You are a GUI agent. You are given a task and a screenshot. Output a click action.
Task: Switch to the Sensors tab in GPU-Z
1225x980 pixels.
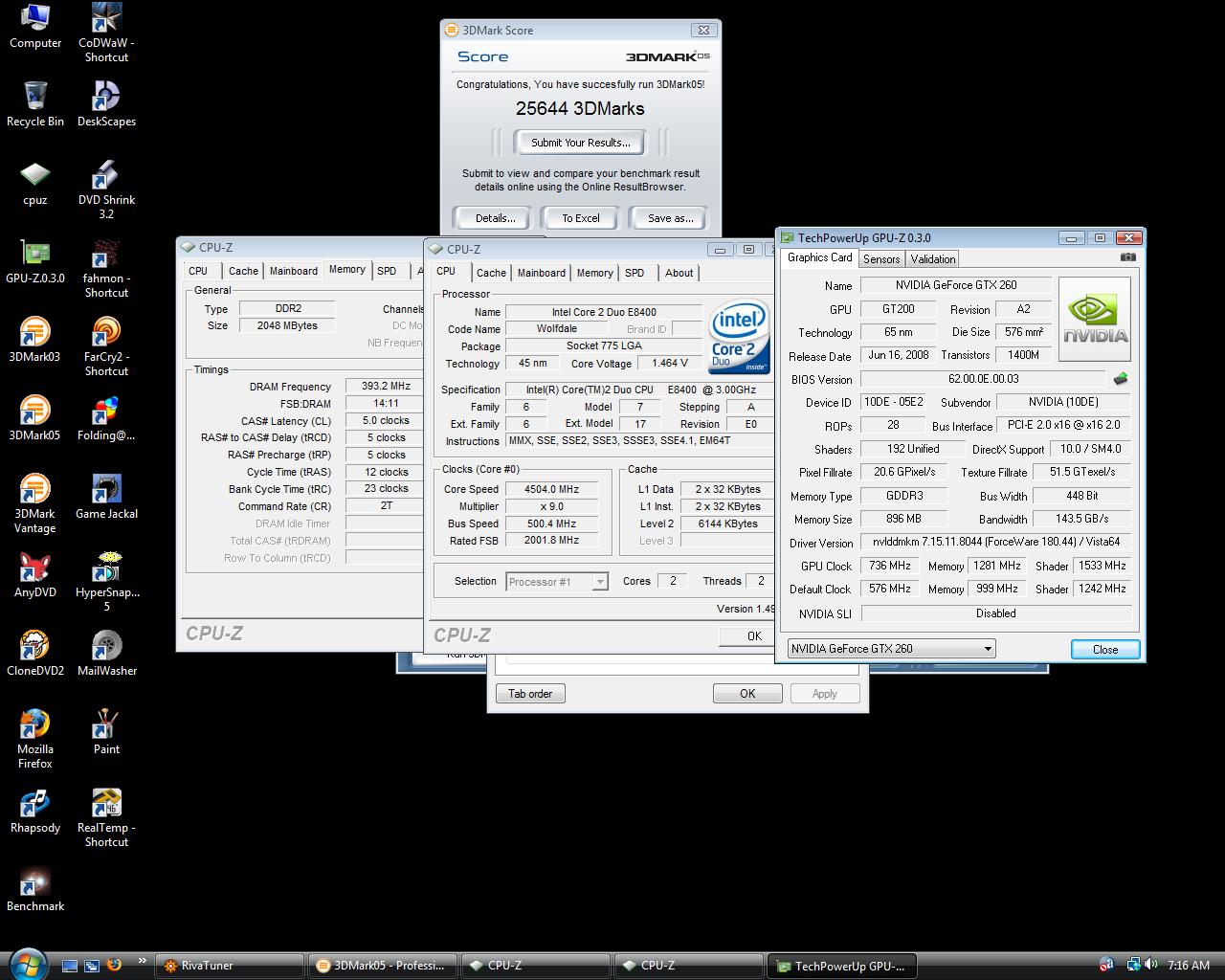point(881,258)
